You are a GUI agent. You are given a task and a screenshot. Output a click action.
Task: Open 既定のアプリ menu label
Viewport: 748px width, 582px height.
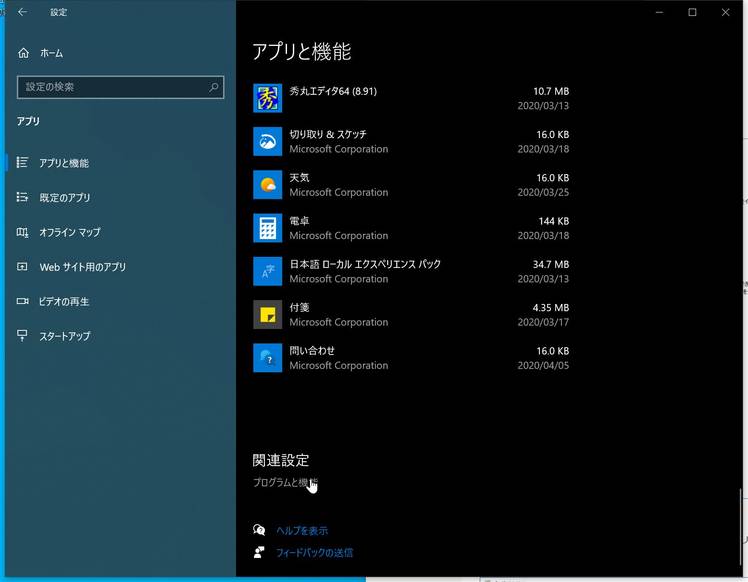point(65,197)
